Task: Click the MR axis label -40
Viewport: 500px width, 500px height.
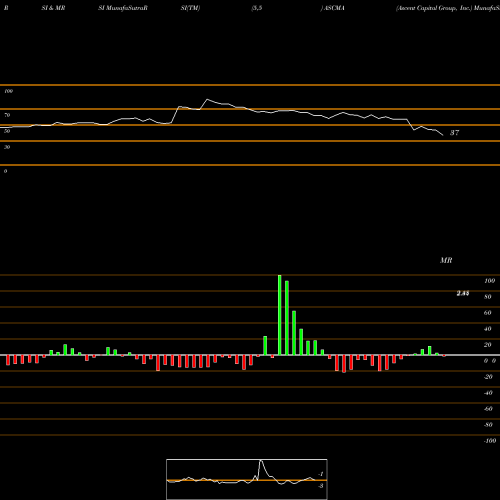Action: 488,393
